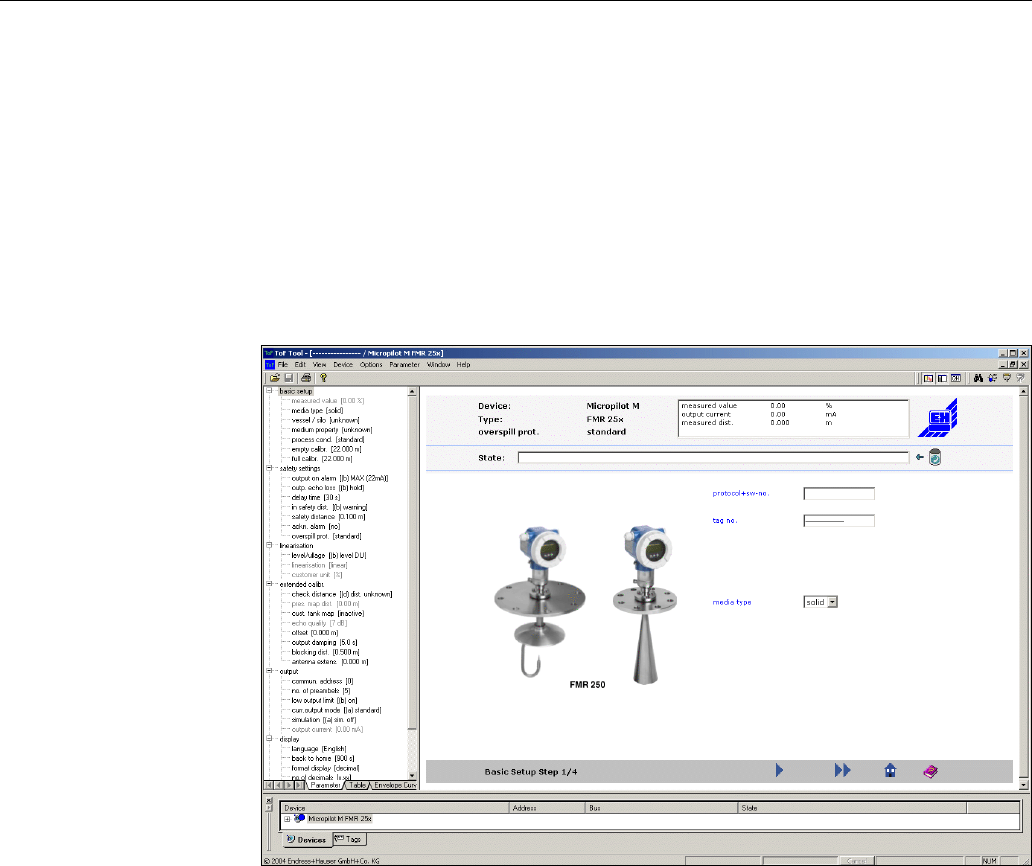The image size is (1032, 866).
Task: Switch to the Table tab
Action: [357, 785]
